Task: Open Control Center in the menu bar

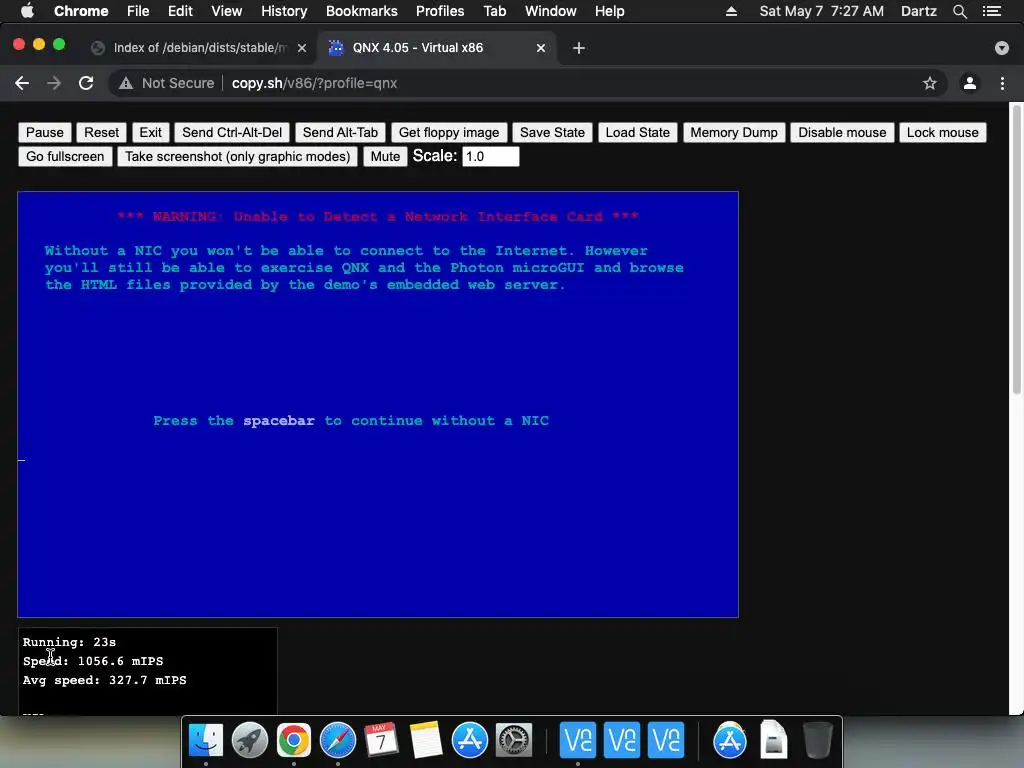Action: (992, 11)
